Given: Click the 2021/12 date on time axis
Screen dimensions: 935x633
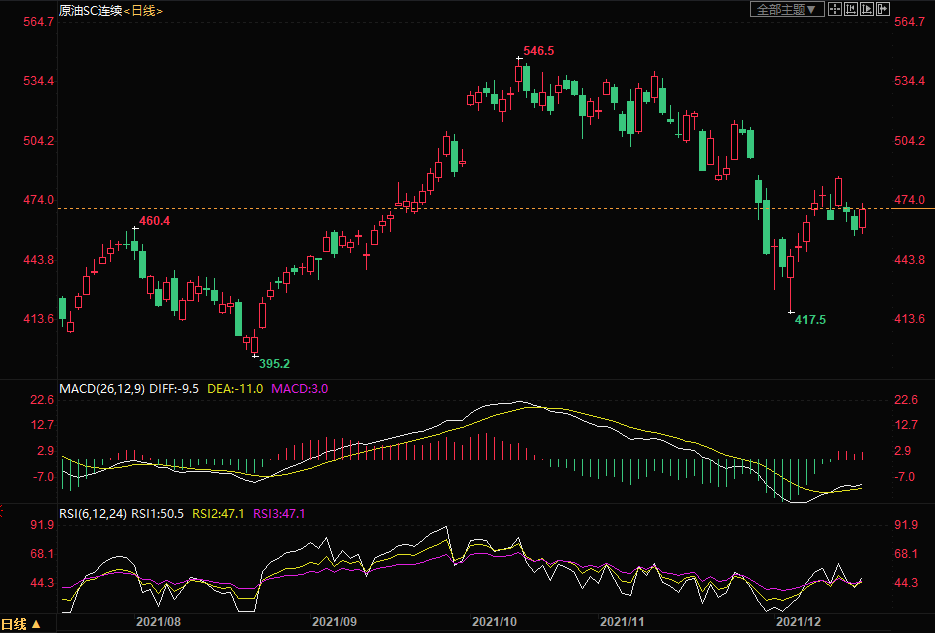Looking at the screenshot, I should pyautogui.click(x=798, y=621).
